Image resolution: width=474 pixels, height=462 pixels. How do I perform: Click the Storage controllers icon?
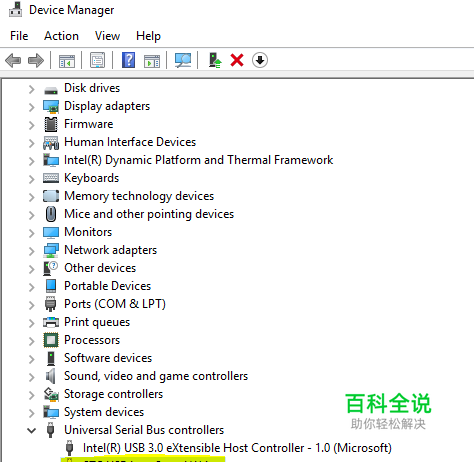(51, 394)
